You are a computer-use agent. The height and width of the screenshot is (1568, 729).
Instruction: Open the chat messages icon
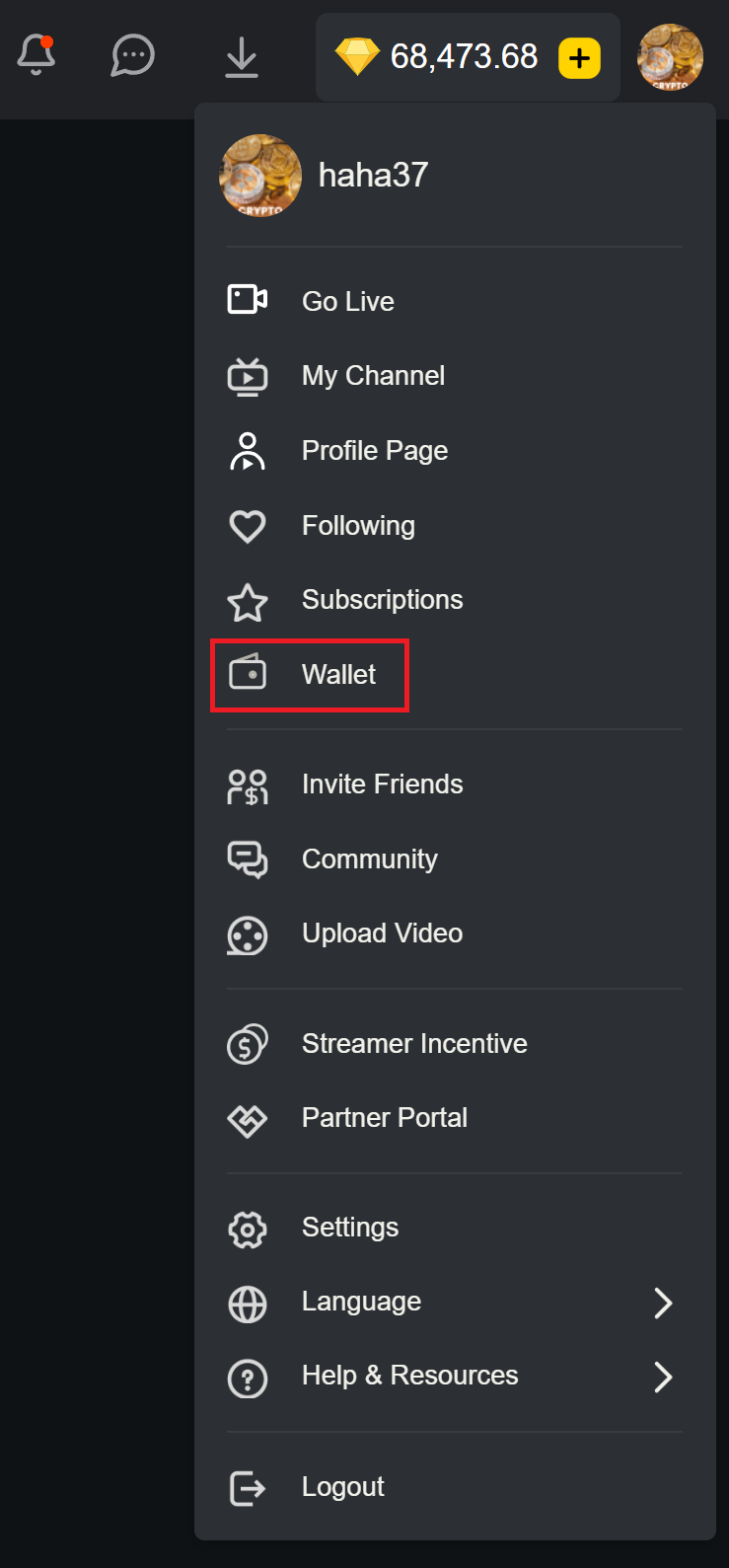pyautogui.click(x=132, y=56)
